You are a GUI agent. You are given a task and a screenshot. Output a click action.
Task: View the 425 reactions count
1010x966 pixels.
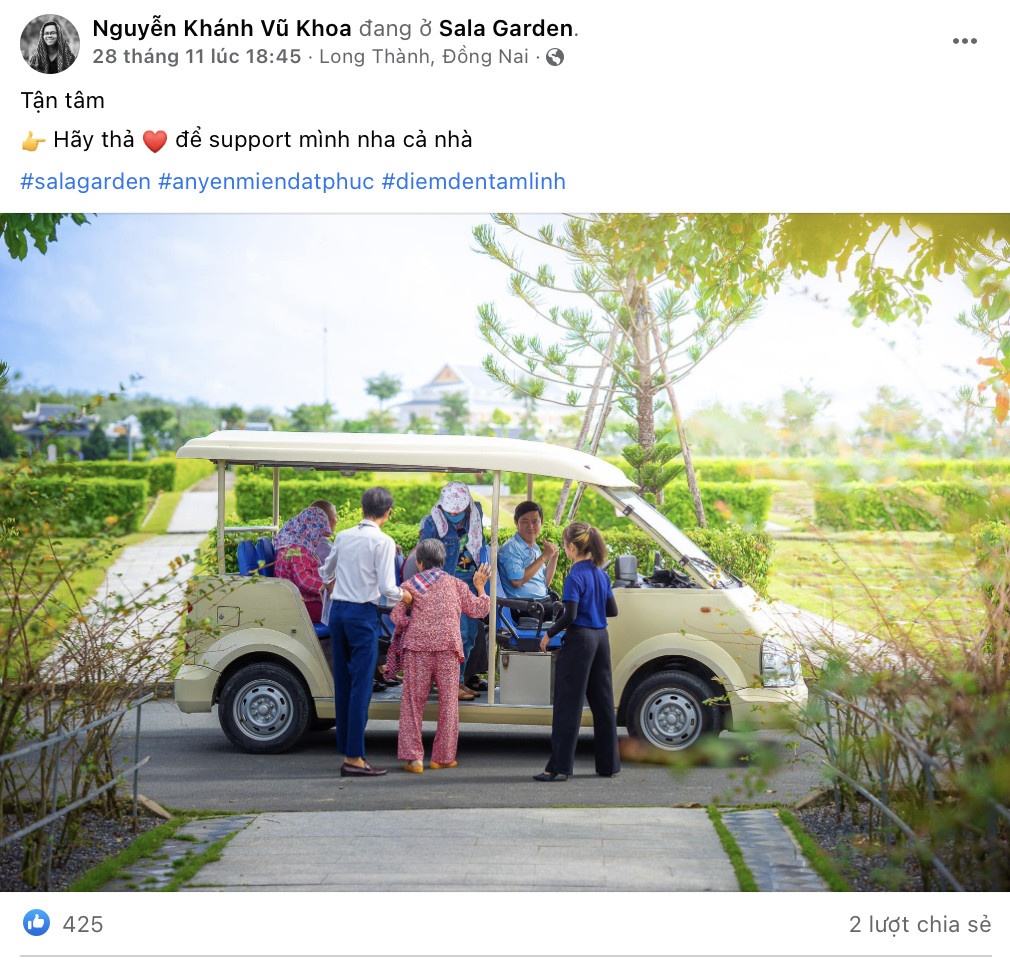(x=83, y=924)
